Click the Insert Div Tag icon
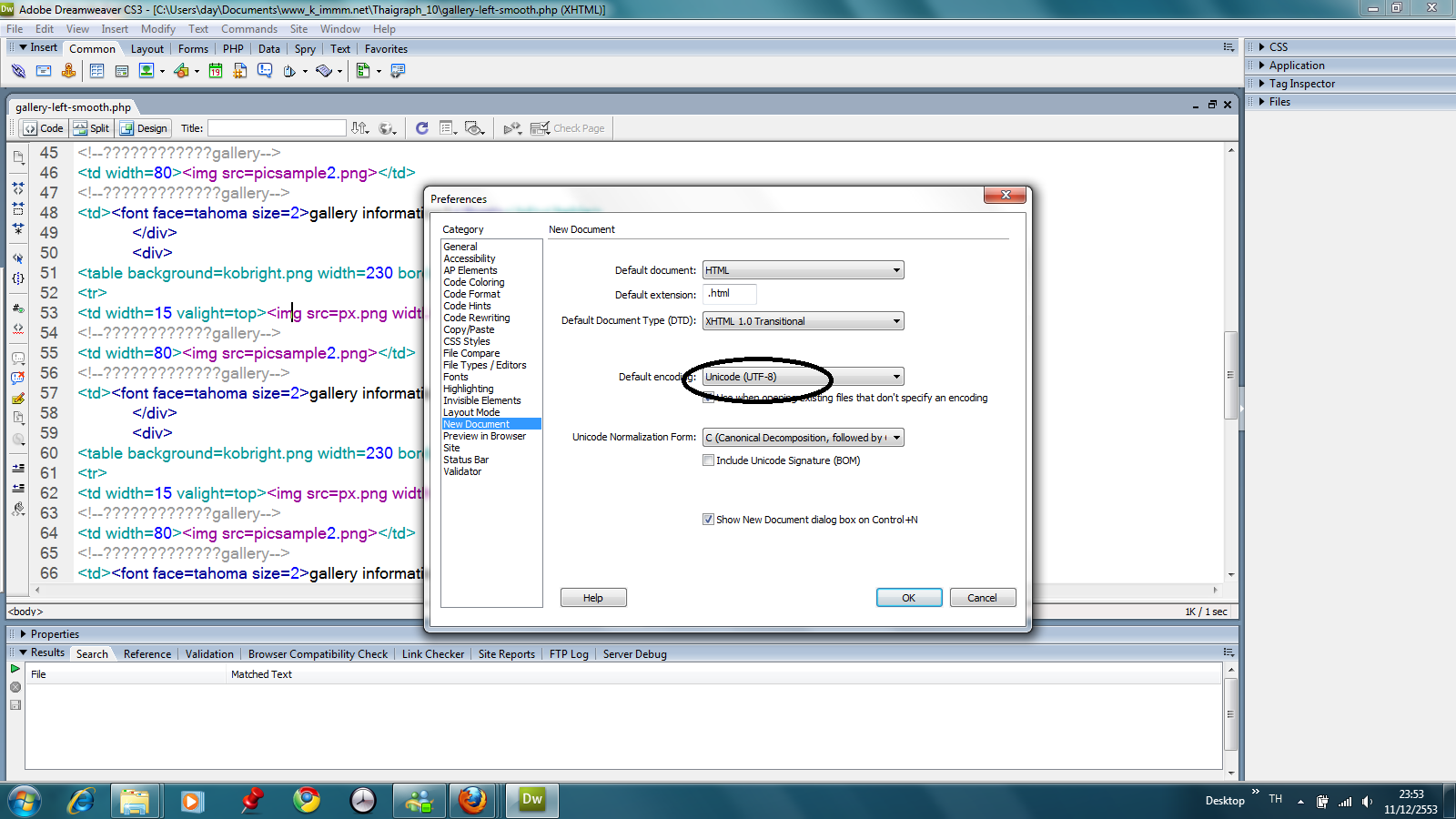 pos(121,71)
